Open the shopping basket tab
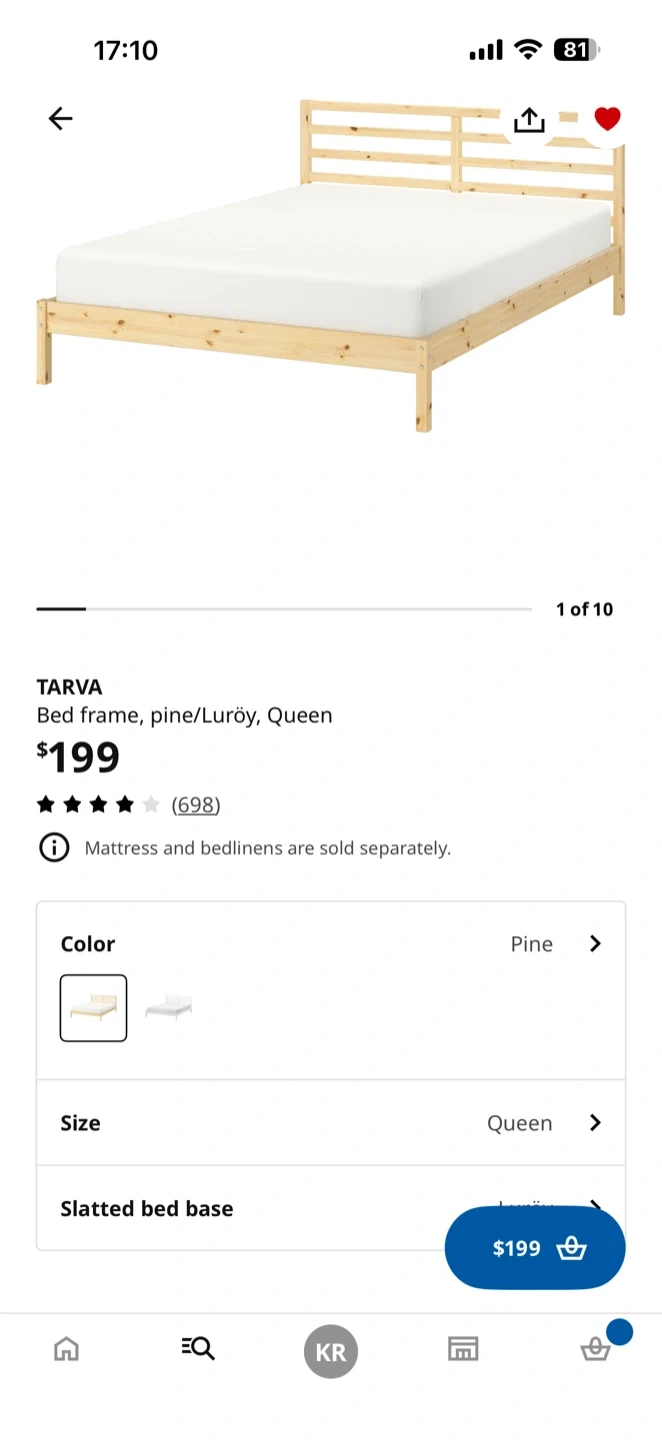The image size is (662, 1440). (x=596, y=1349)
